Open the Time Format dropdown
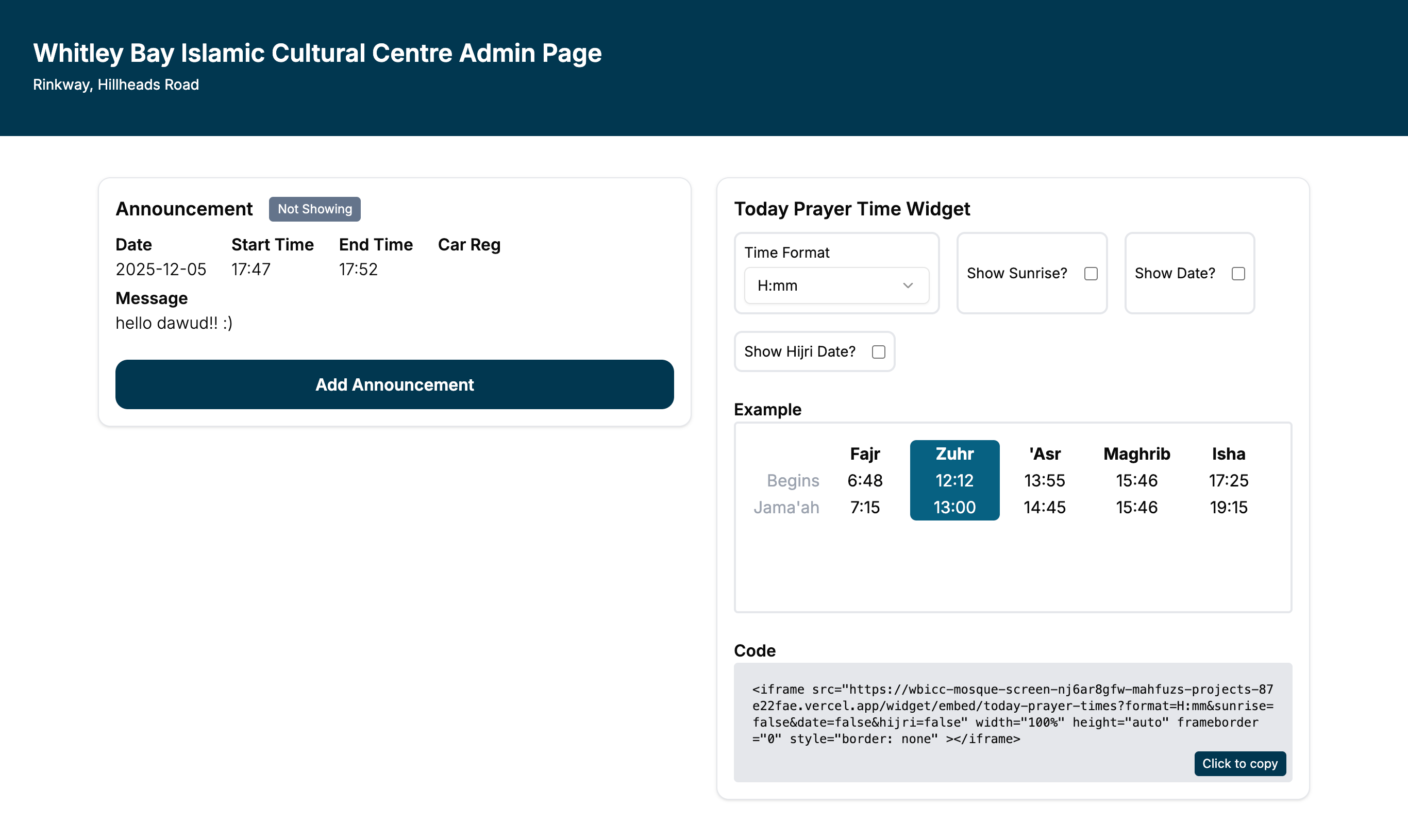1408x840 pixels. click(x=835, y=285)
